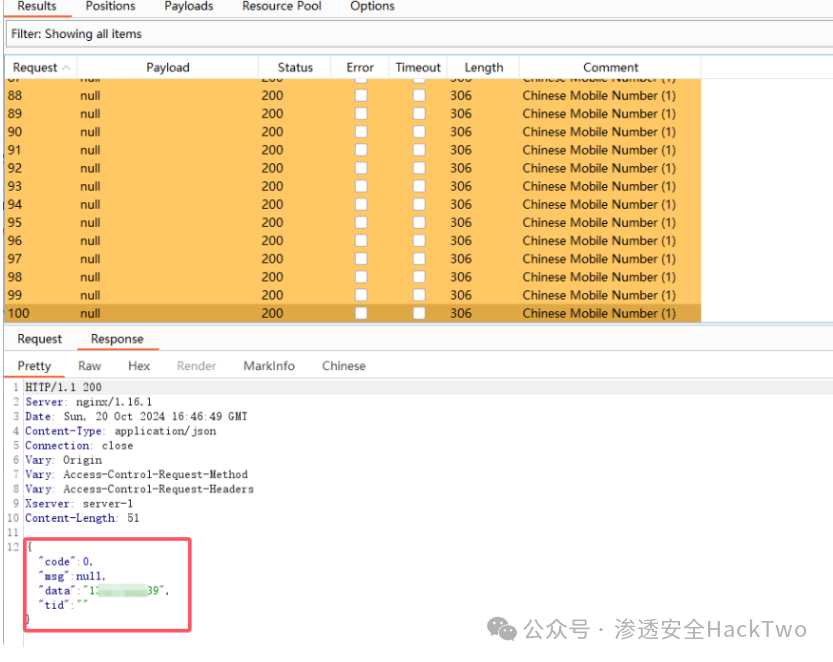Select request number 100 row
The image size is (833, 662).
353,313
